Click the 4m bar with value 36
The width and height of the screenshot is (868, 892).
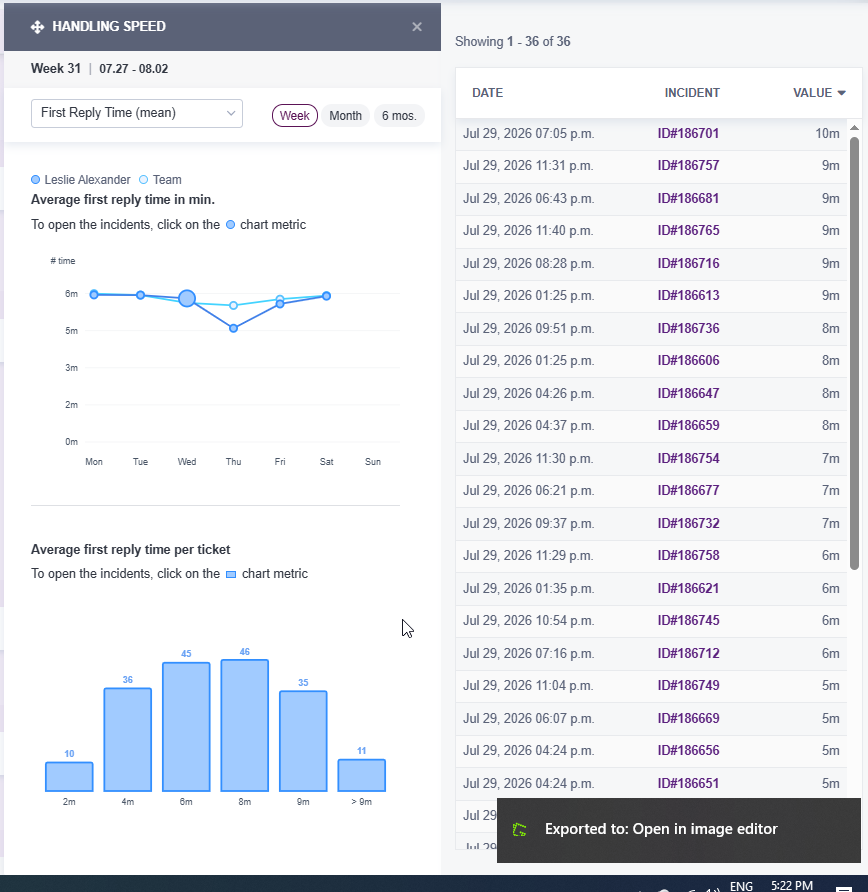[x=128, y=740]
